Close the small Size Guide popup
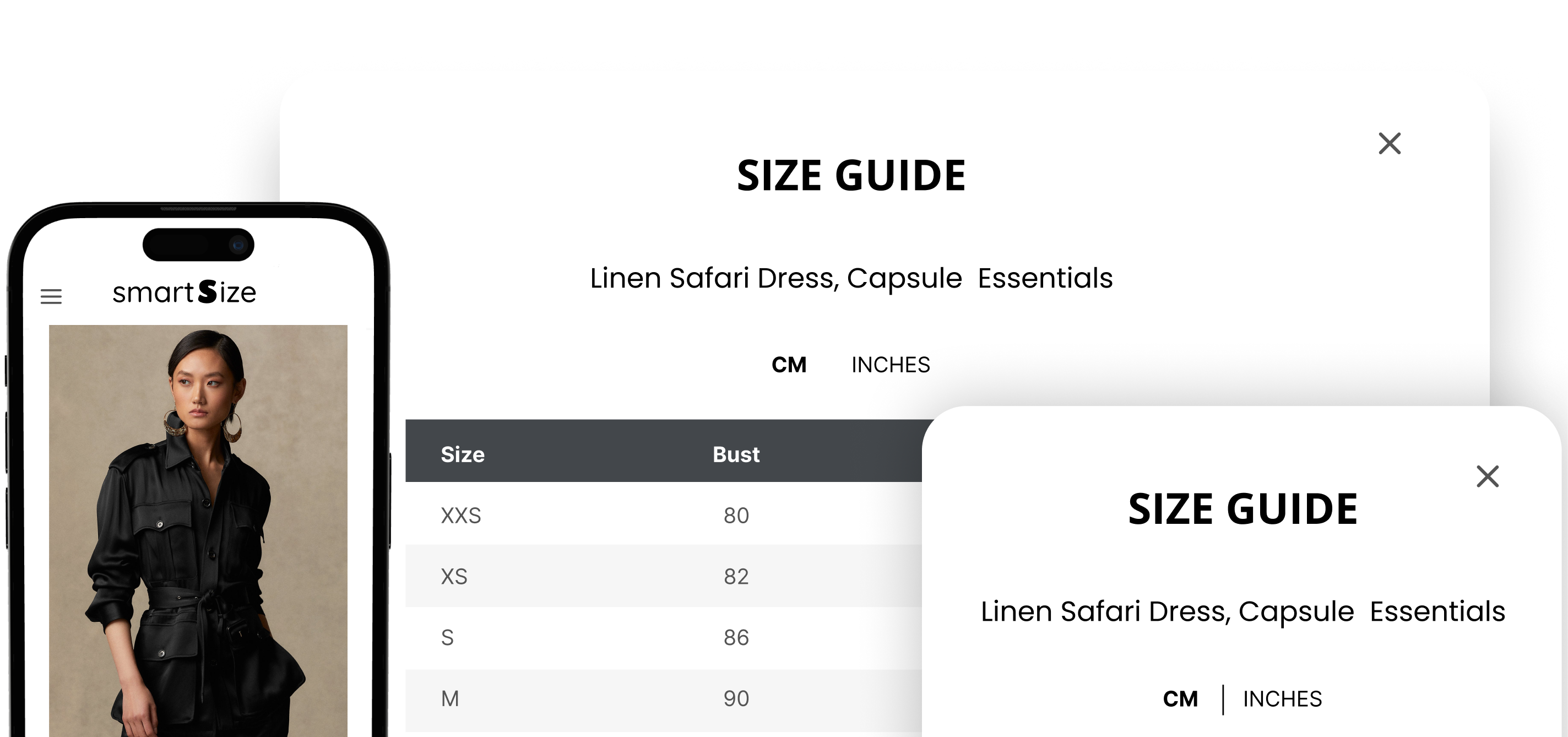The height and width of the screenshot is (737, 1568). click(x=1488, y=476)
